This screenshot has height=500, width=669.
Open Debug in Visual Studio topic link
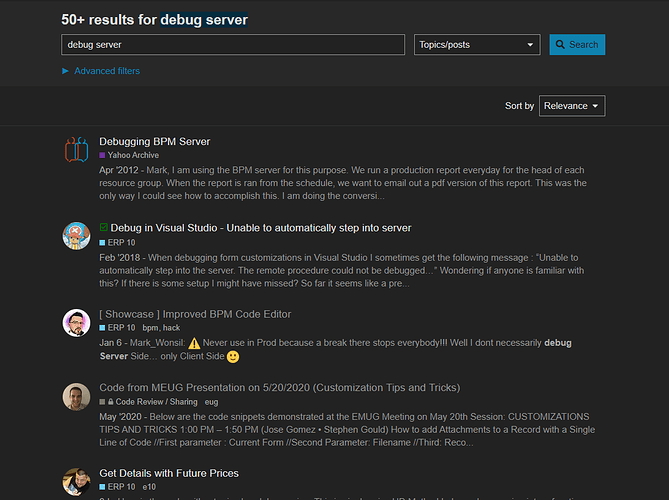pos(261,228)
